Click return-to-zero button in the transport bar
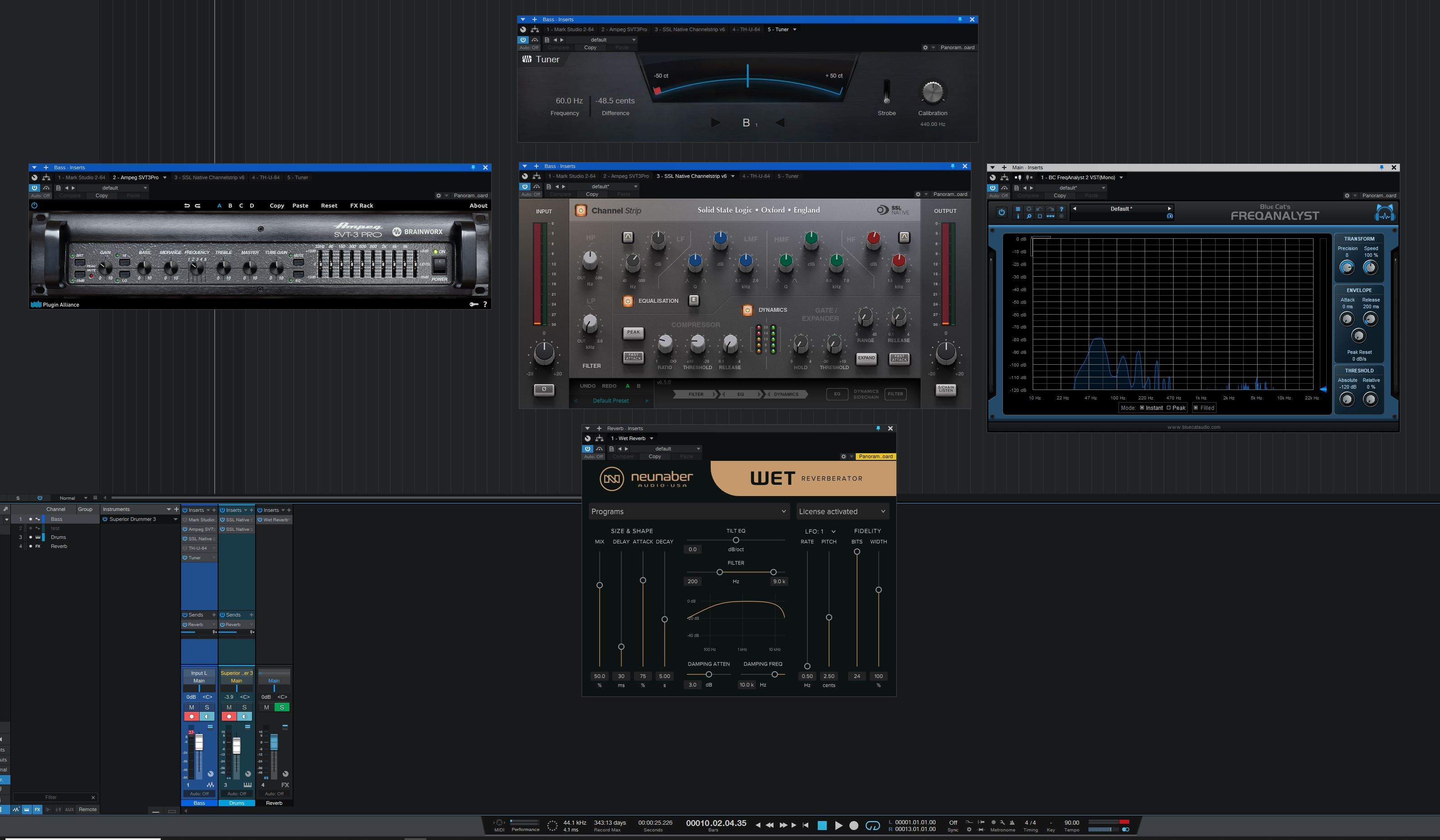Image resolution: width=1440 pixels, height=840 pixels. click(x=806, y=825)
